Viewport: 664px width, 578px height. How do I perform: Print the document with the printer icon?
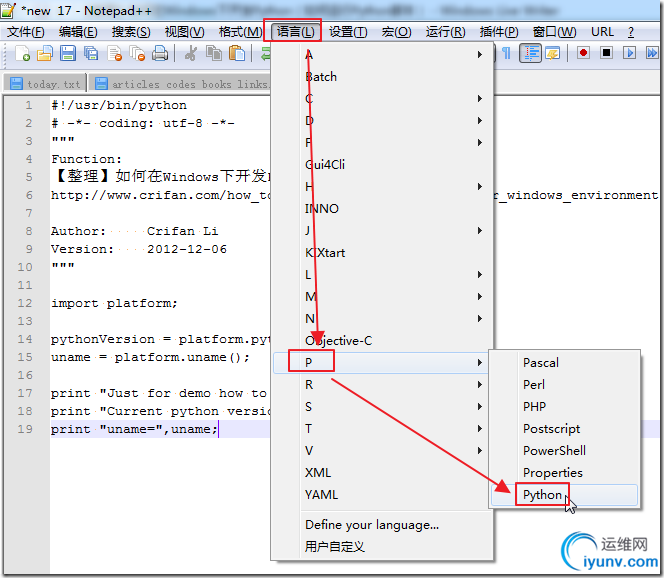160,53
